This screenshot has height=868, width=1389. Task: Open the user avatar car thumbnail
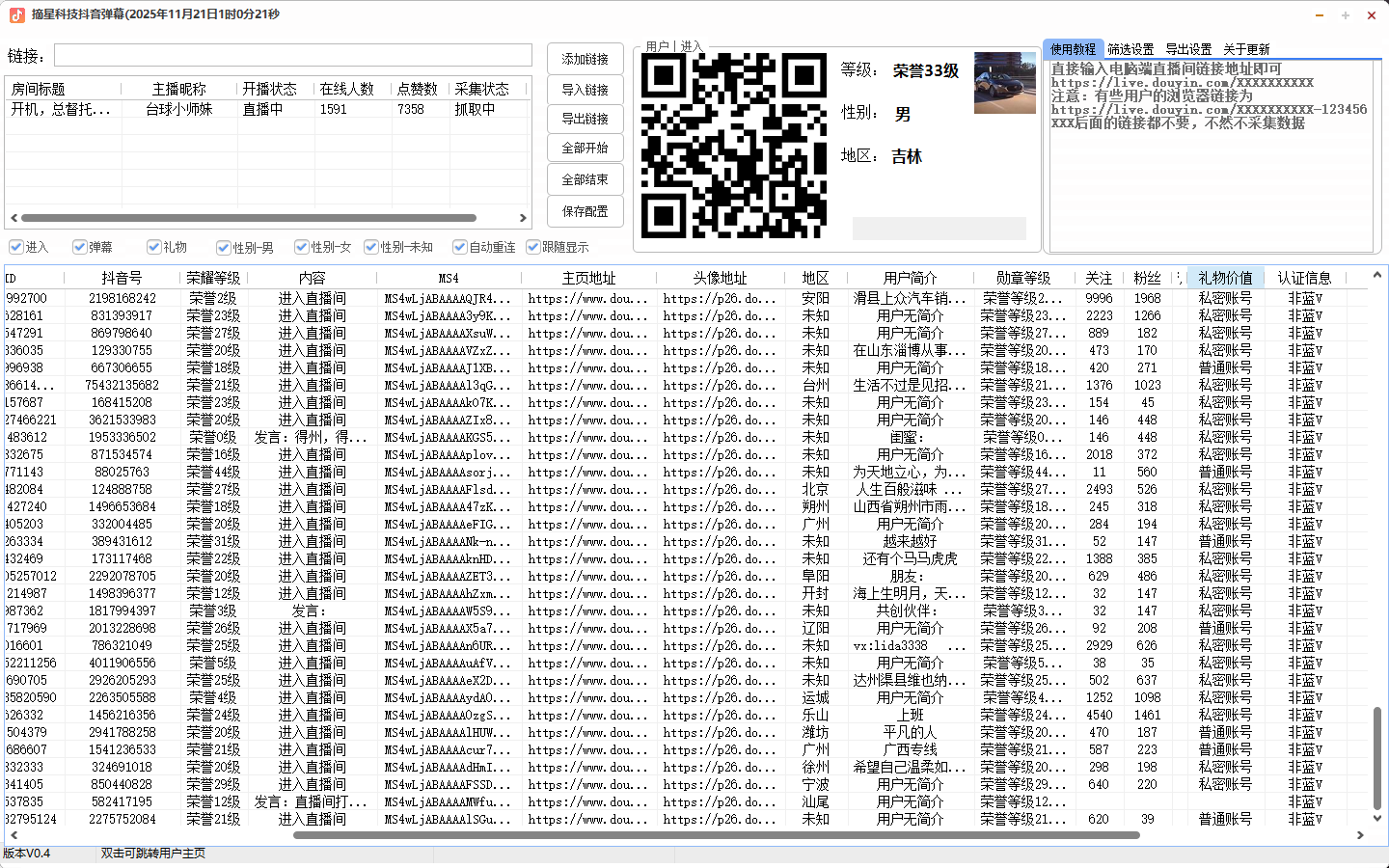tap(1004, 83)
